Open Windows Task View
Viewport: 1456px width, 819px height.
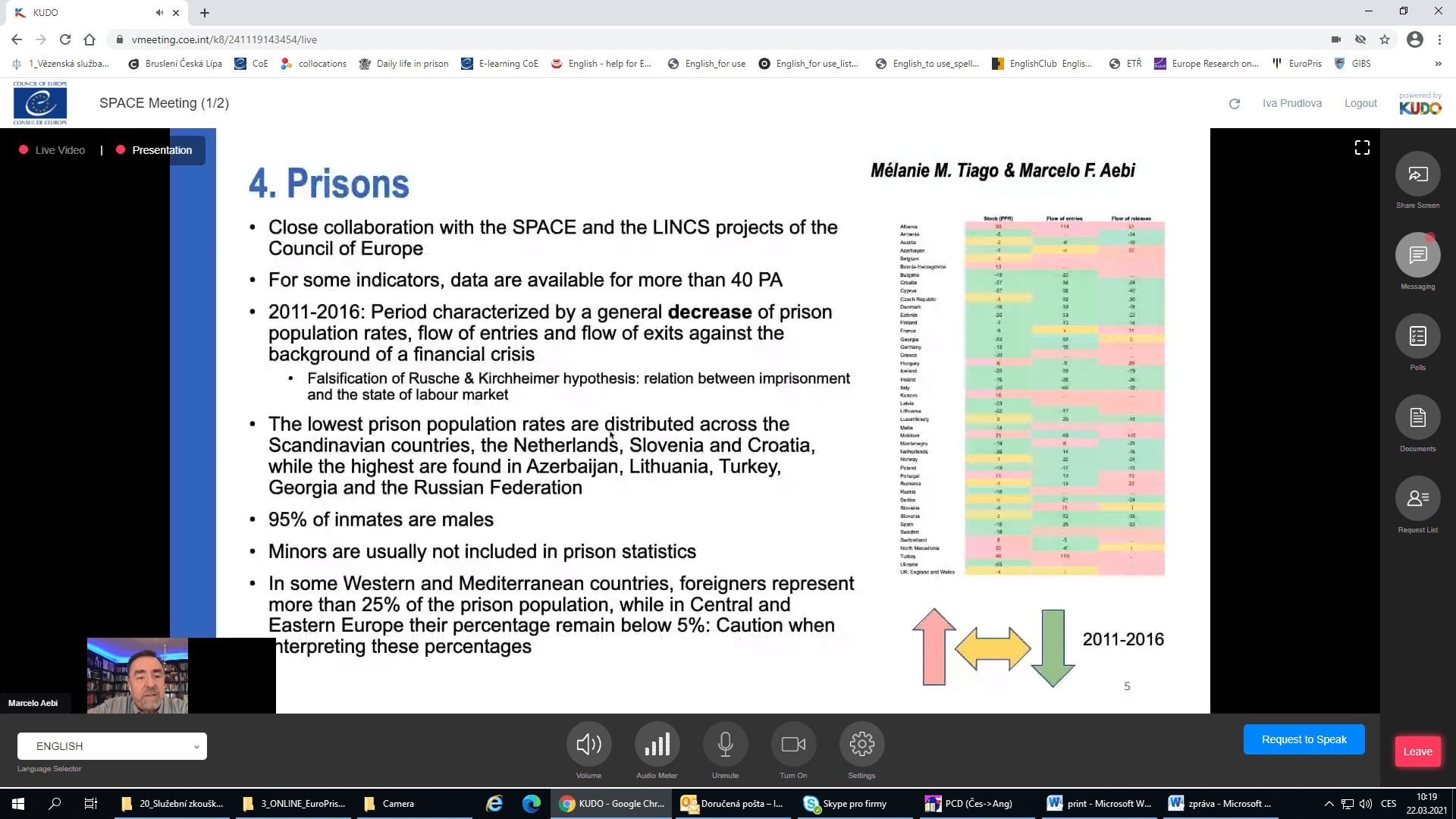pyautogui.click(x=91, y=804)
